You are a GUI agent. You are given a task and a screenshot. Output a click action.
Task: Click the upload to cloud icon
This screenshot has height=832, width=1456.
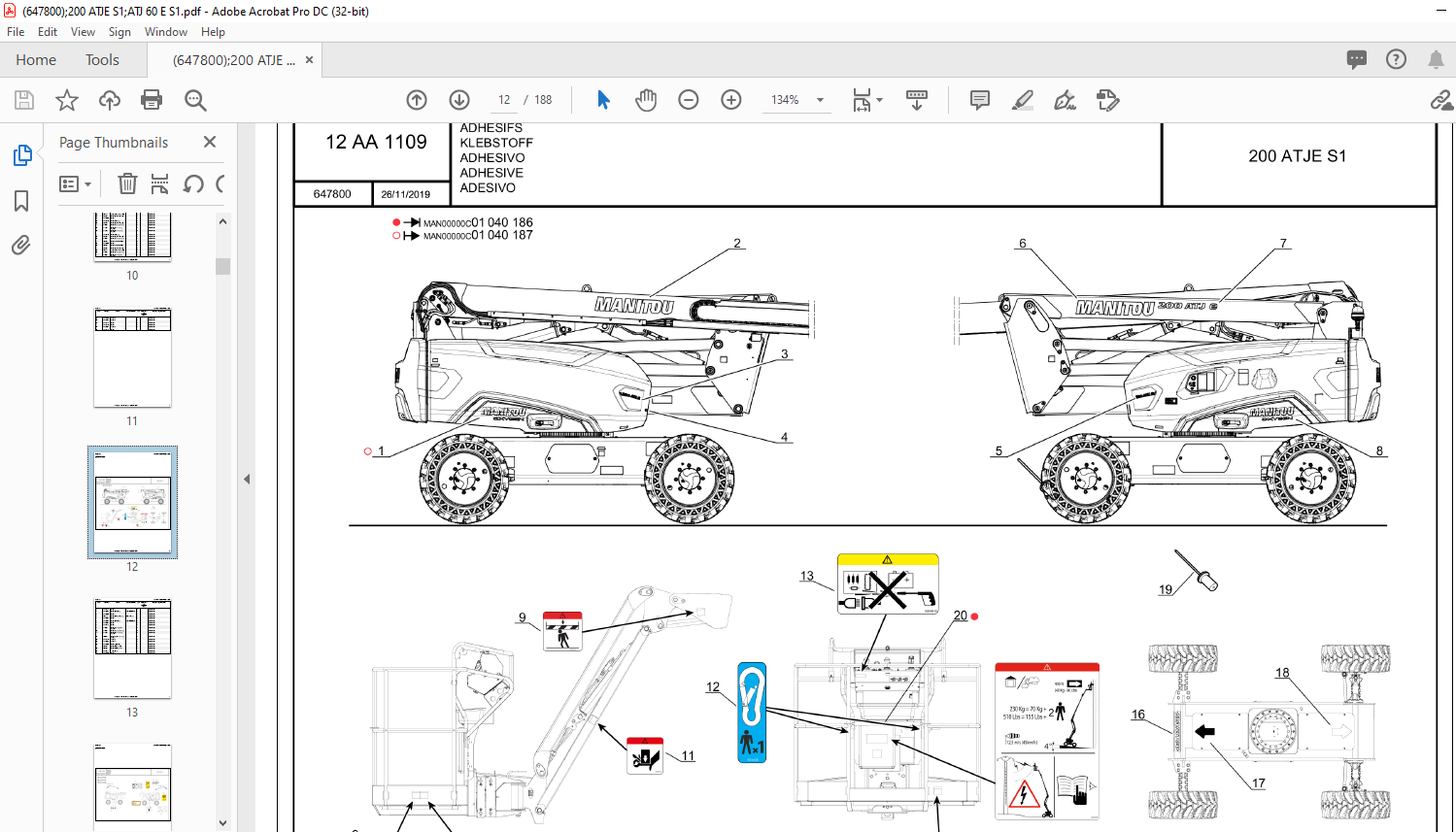pyautogui.click(x=110, y=100)
